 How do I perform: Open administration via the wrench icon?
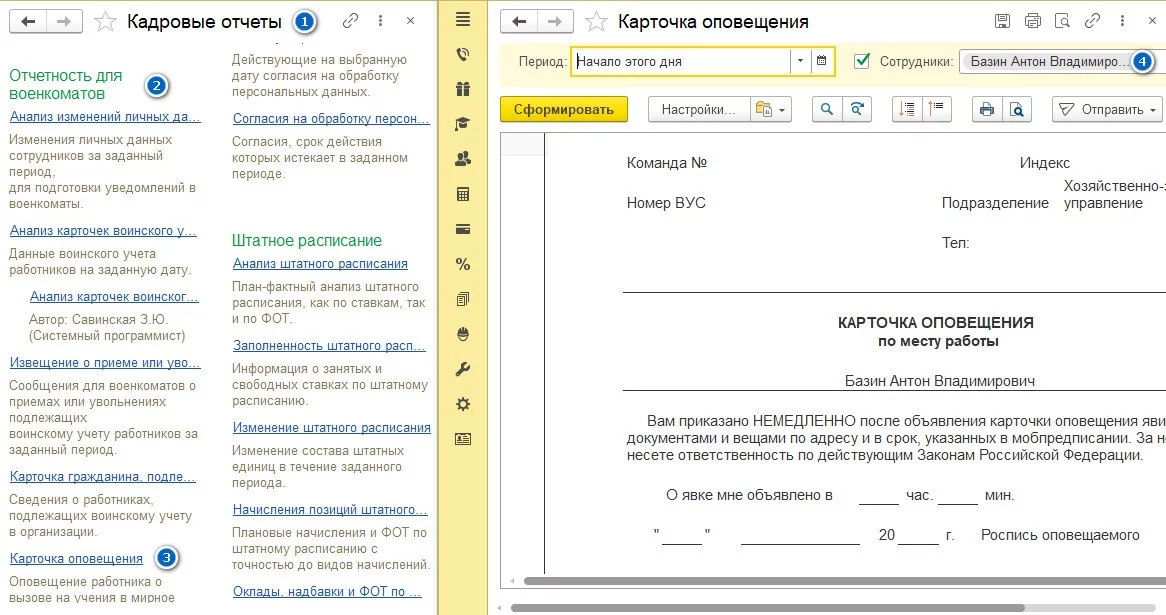(461, 369)
